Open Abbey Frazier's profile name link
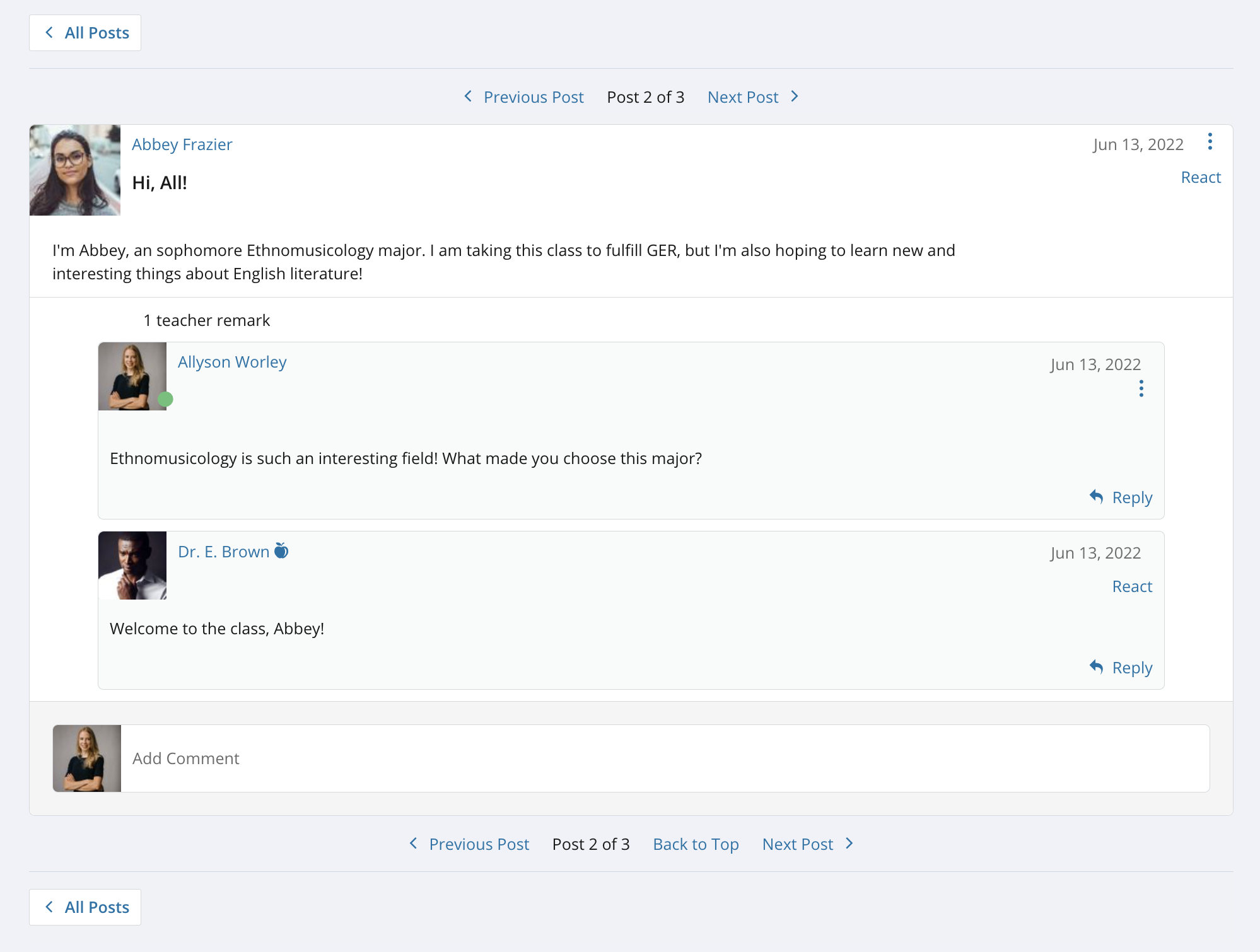The width and height of the screenshot is (1260, 952). pyautogui.click(x=182, y=144)
